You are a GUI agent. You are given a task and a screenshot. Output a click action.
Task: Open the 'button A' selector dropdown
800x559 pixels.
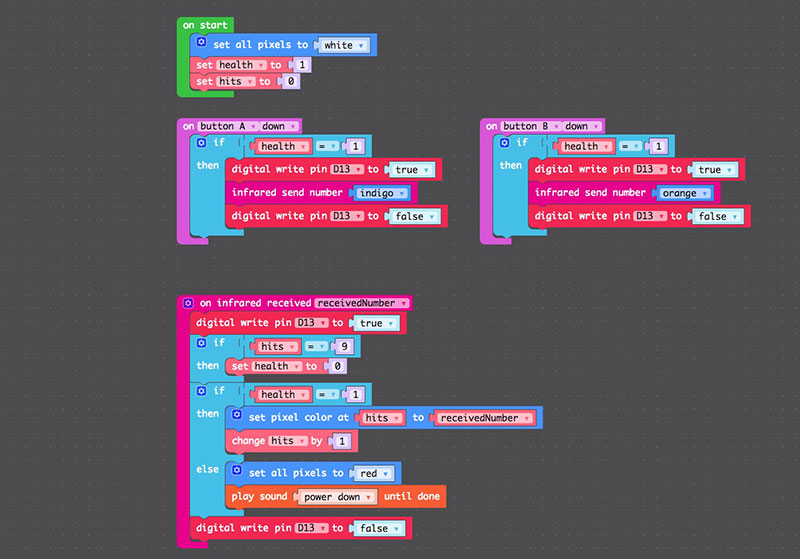tap(225, 126)
